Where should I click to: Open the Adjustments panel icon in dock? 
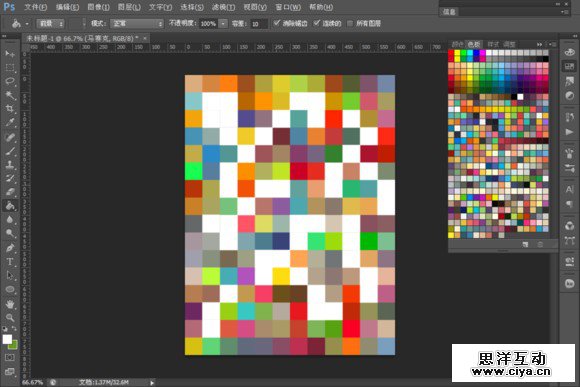click(x=569, y=95)
